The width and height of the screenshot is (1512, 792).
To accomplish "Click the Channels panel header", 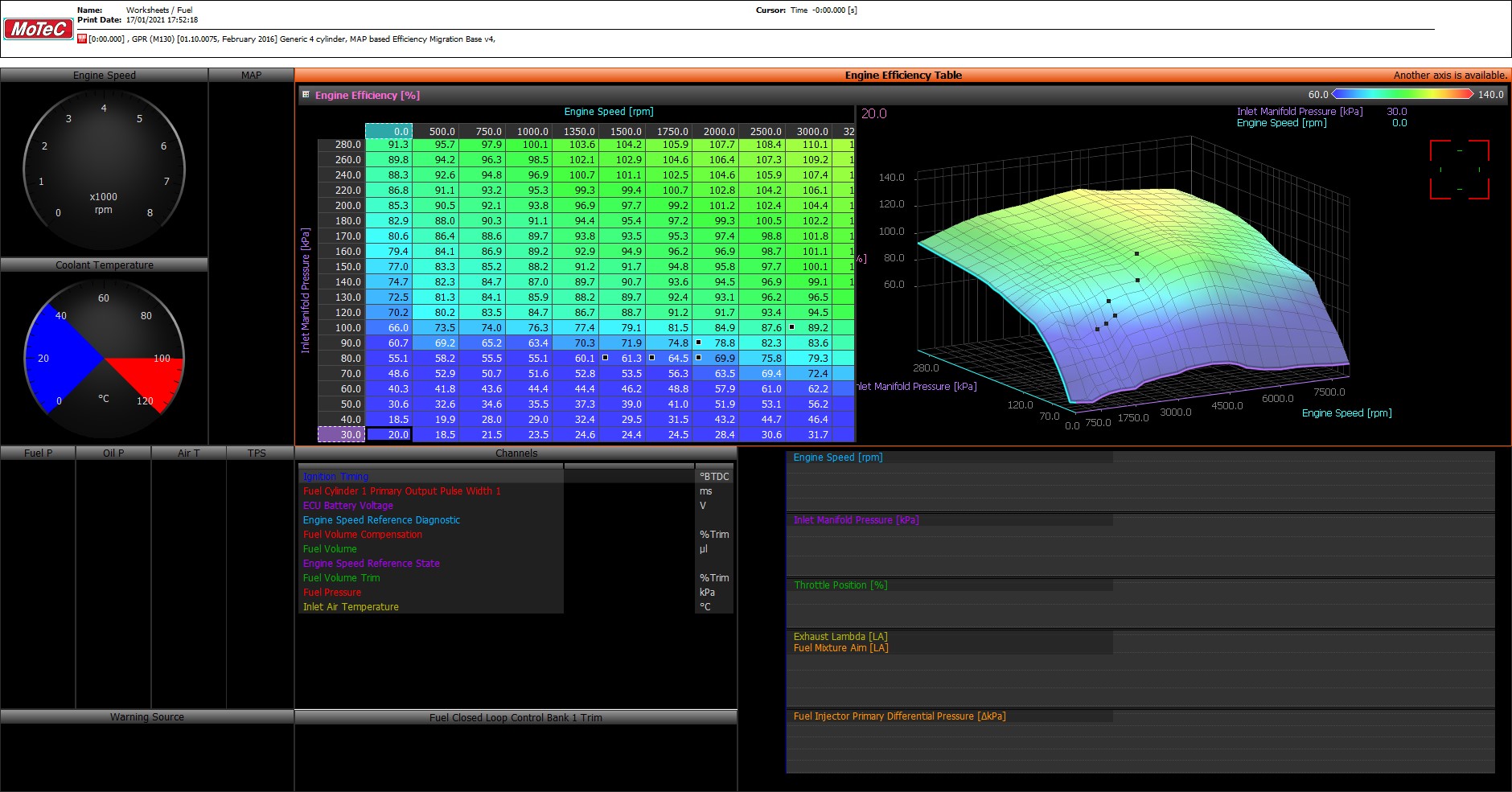I will tap(516, 453).
